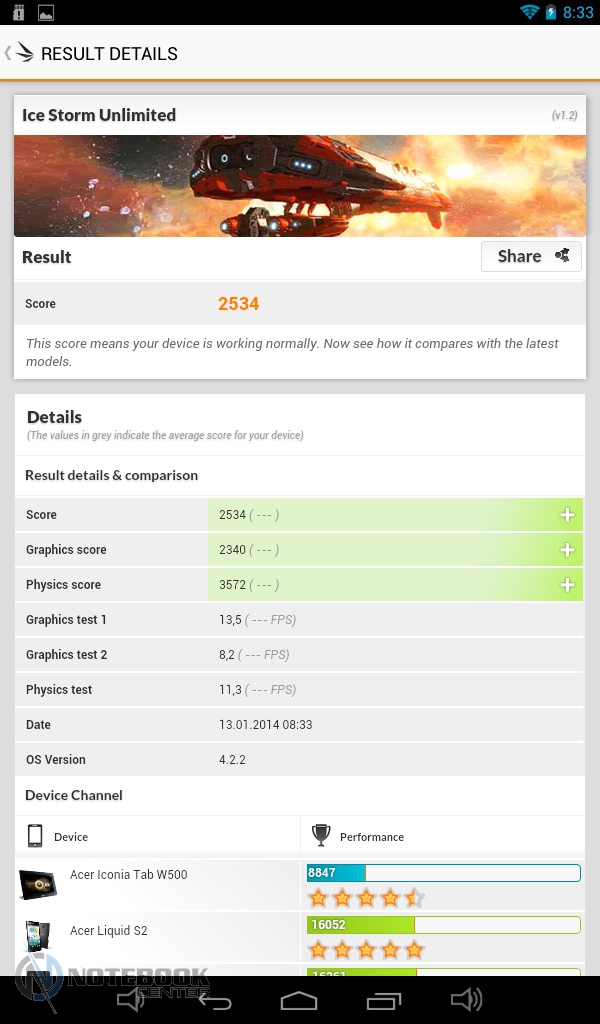Open the Acer Iconia Tab W500 entry
600x1024 pixels.
(129, 874)
